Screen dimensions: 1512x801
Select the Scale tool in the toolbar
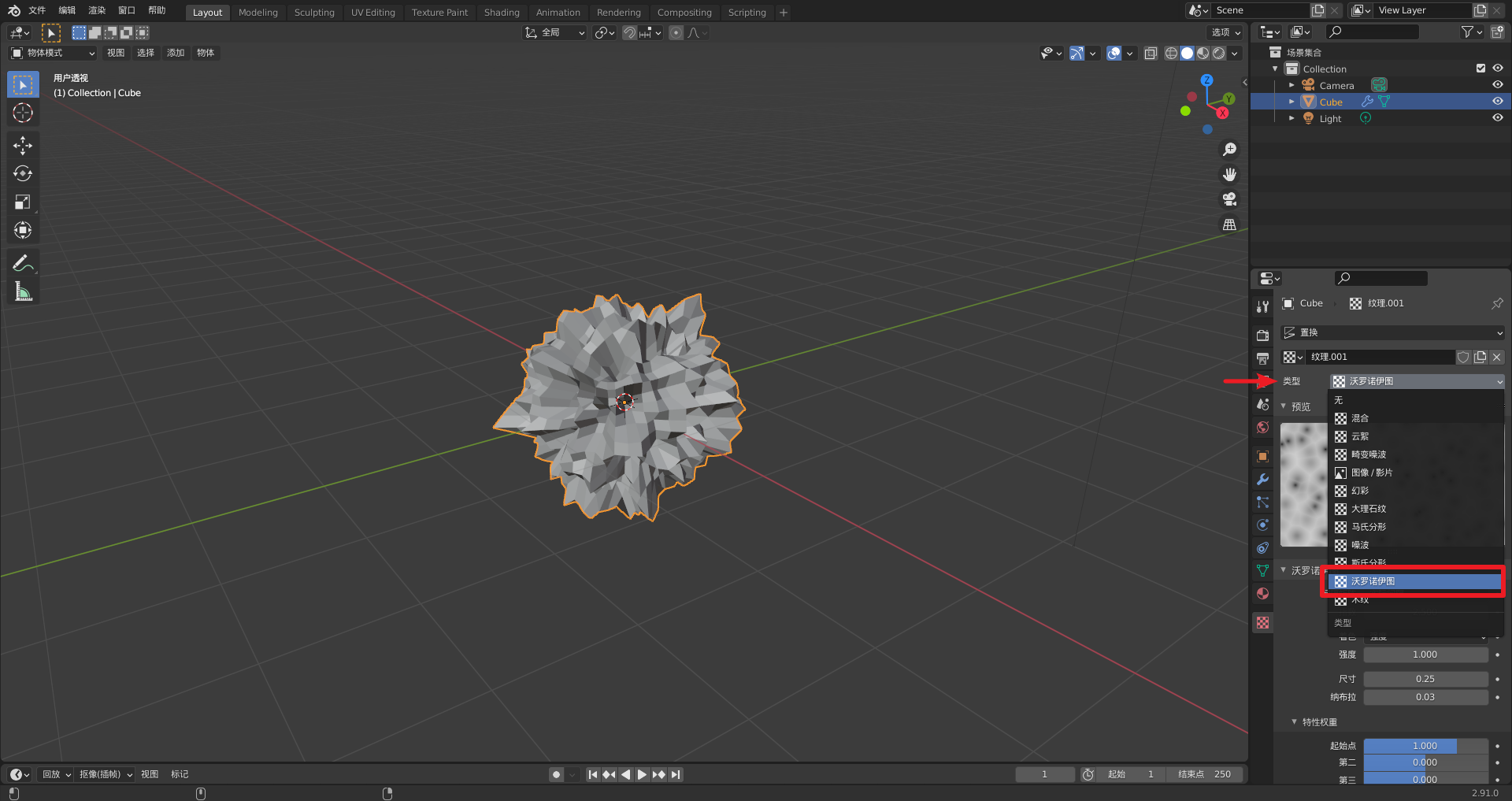[x=23, y=202]
